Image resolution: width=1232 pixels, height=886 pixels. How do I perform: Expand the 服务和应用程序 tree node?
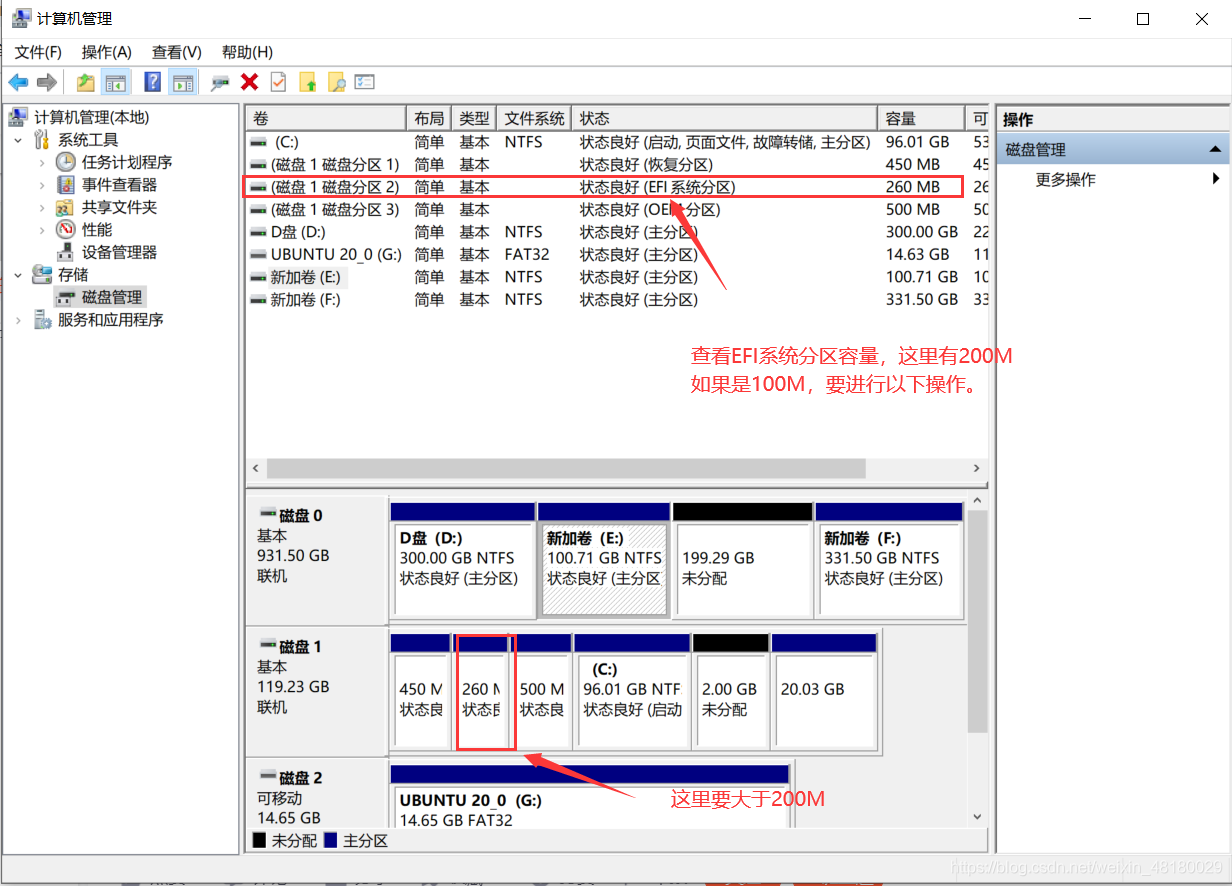(19, 320)
